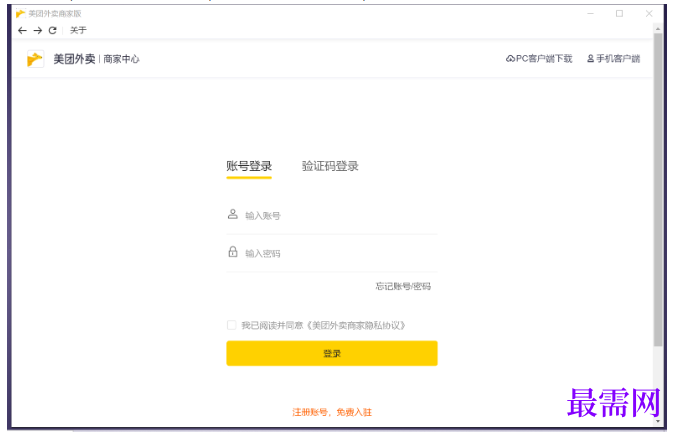This screenshot has width=679, height=434.
Task: Go forward with the right arrow icon
Action: [x=38, y=30]
